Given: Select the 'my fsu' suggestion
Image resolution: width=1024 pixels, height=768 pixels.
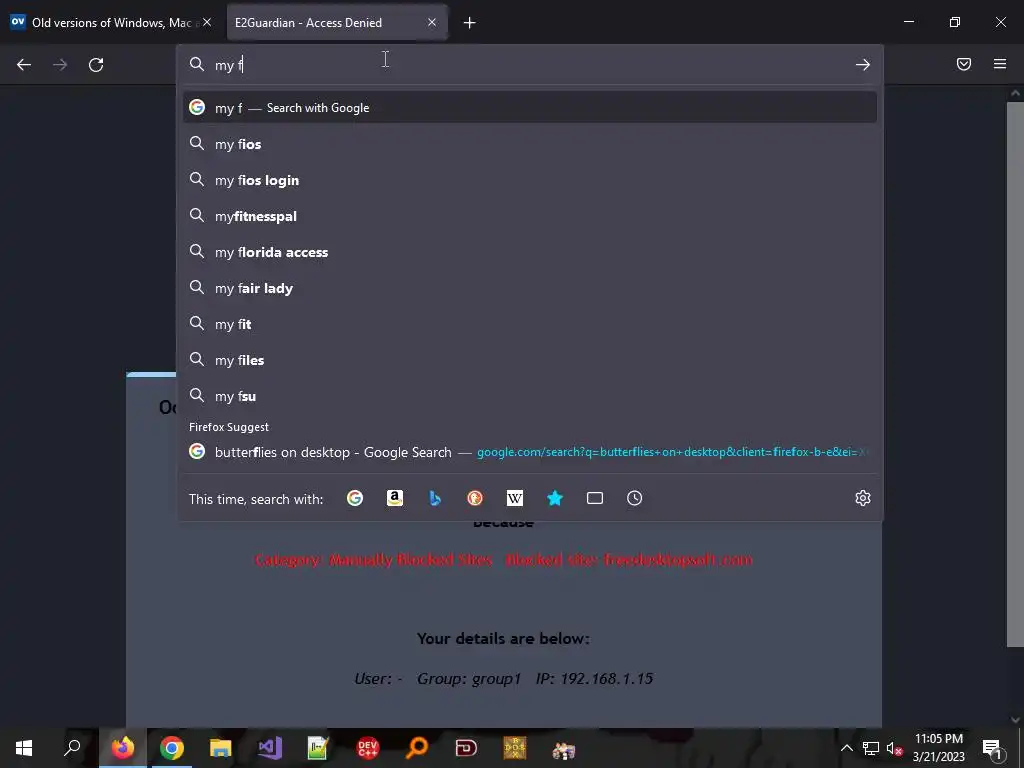Looking at the screenshot, I should pos(530,396).
